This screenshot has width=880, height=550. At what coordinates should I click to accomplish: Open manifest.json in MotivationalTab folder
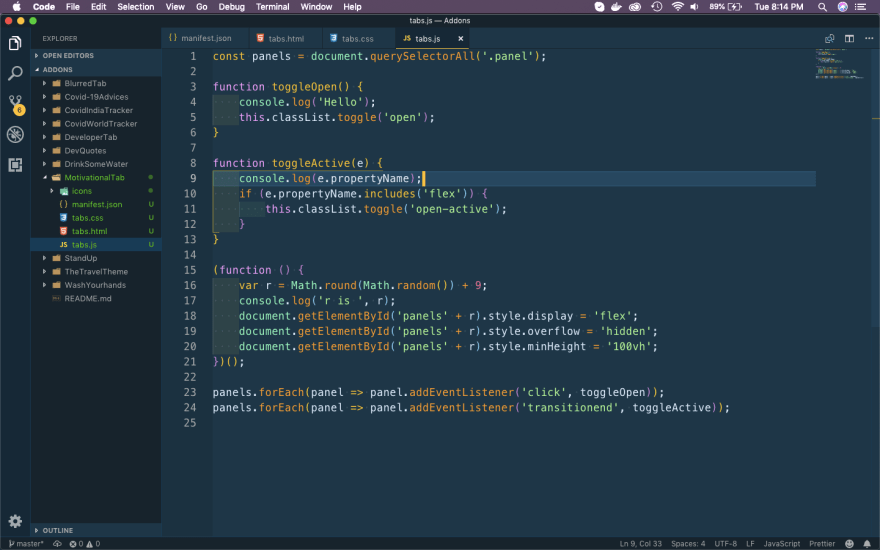[96, 204]
